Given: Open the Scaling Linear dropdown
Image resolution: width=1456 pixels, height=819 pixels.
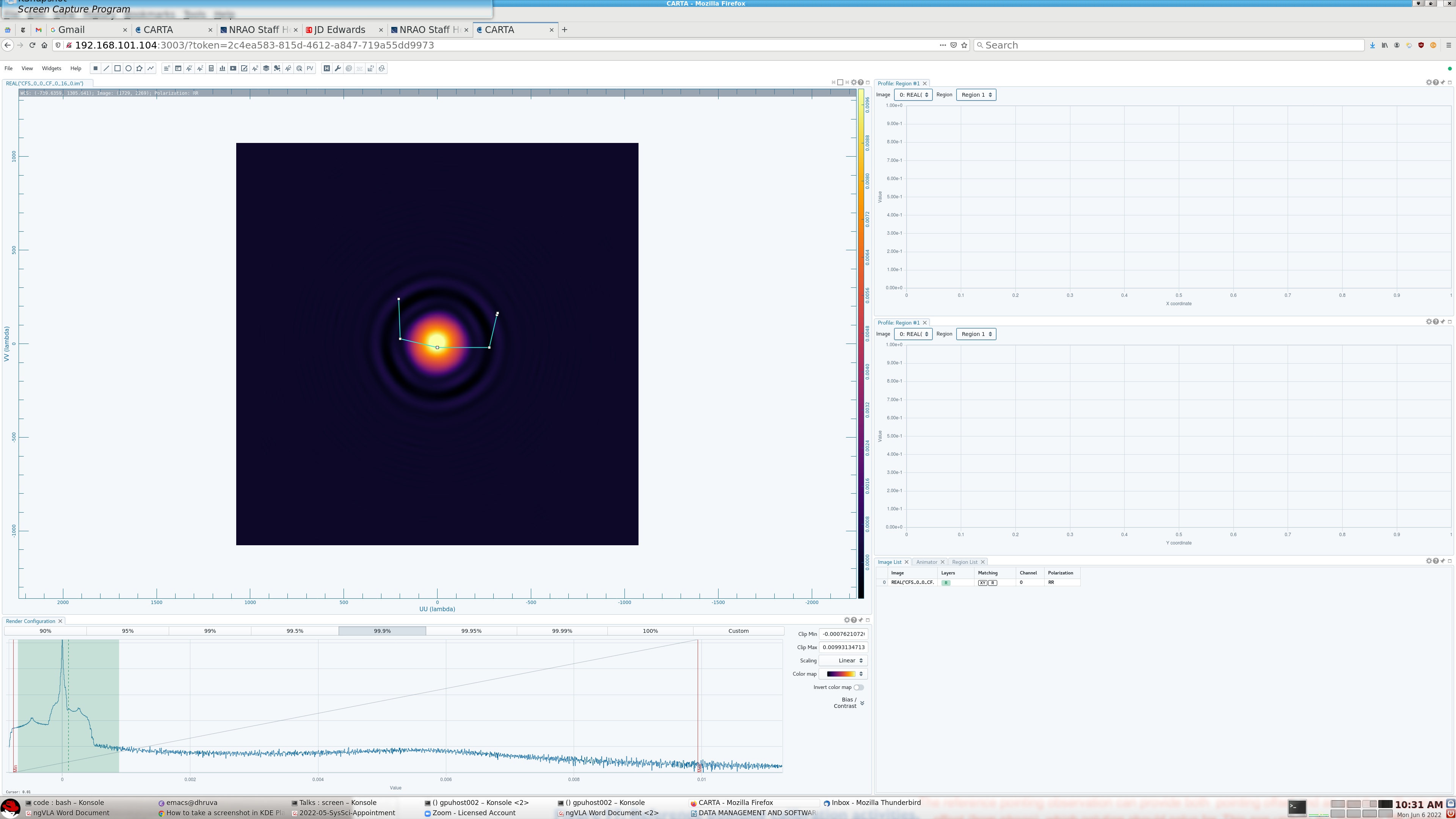Looking at the screenshot, I should (x=844, y=661).
